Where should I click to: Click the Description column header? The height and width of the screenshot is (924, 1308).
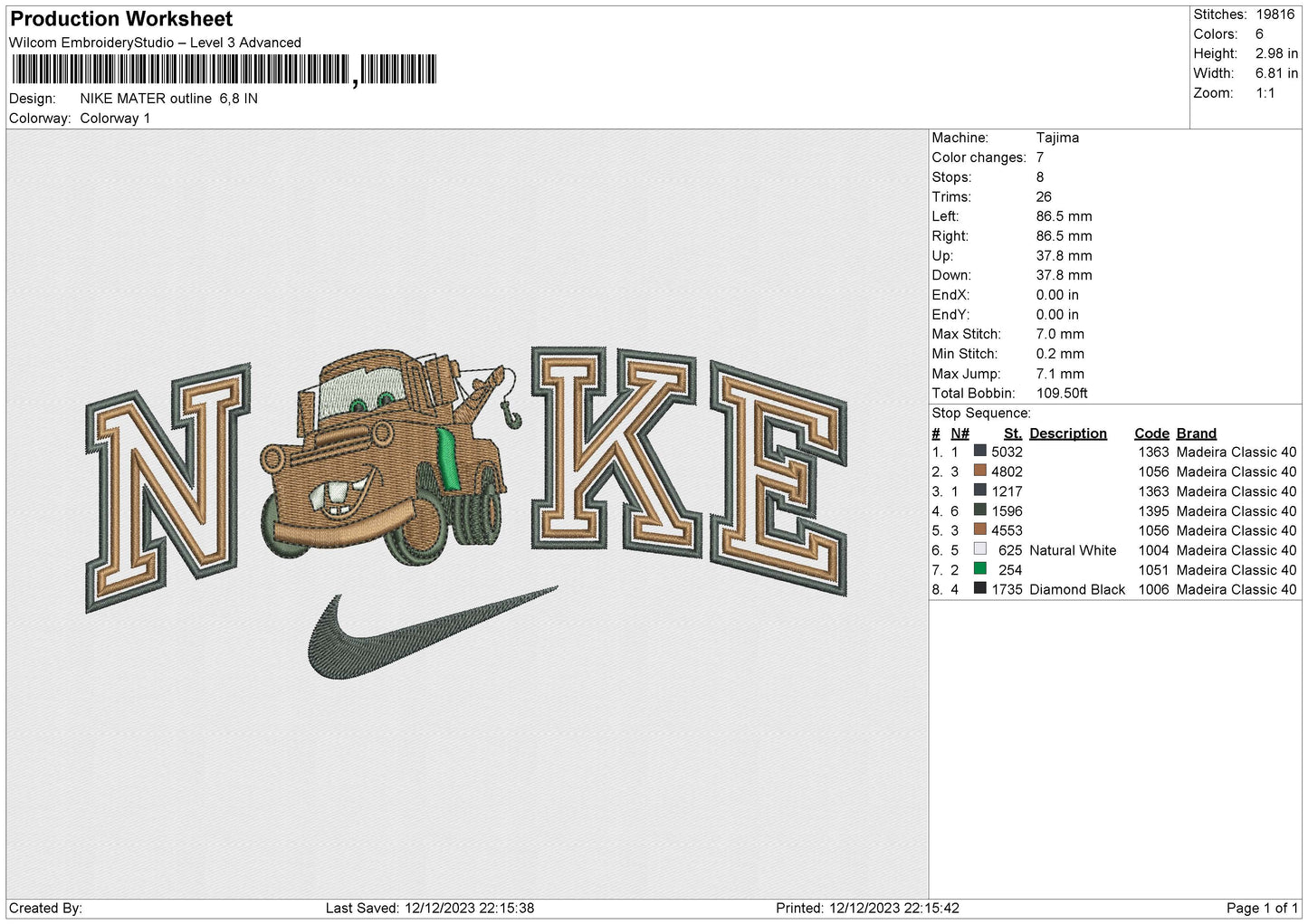point(1068,433)
